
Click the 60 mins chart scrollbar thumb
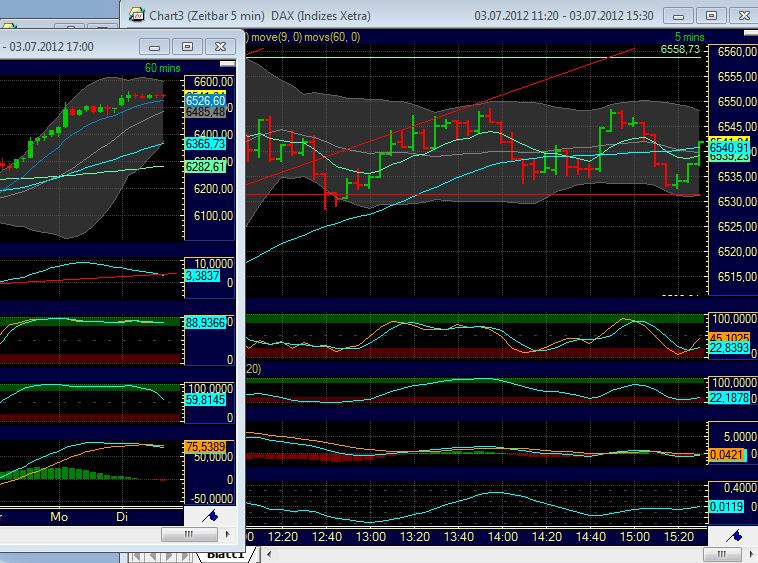tap(189, 534)
